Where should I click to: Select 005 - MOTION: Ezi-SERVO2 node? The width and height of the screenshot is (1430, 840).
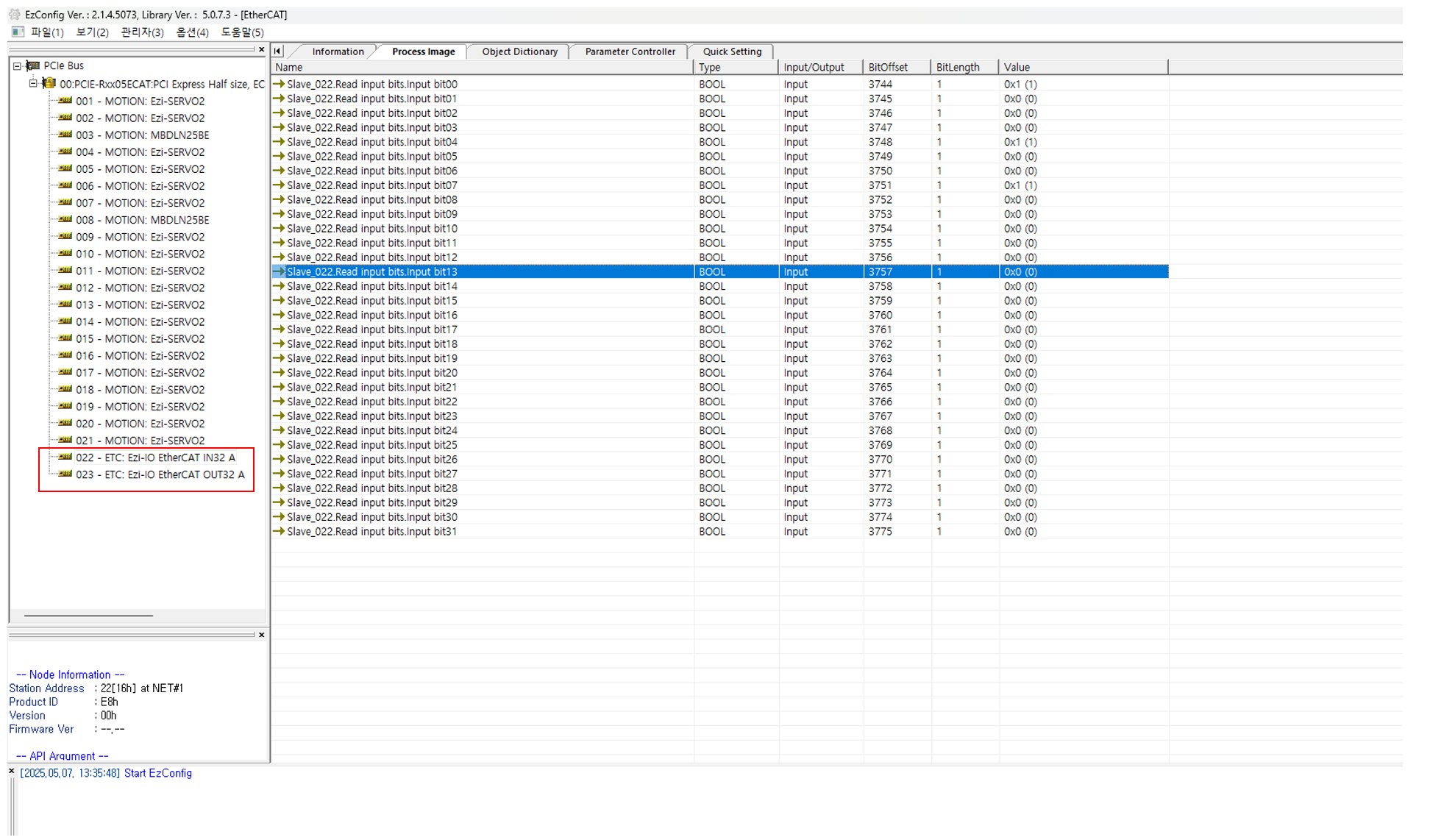[140, 169]
